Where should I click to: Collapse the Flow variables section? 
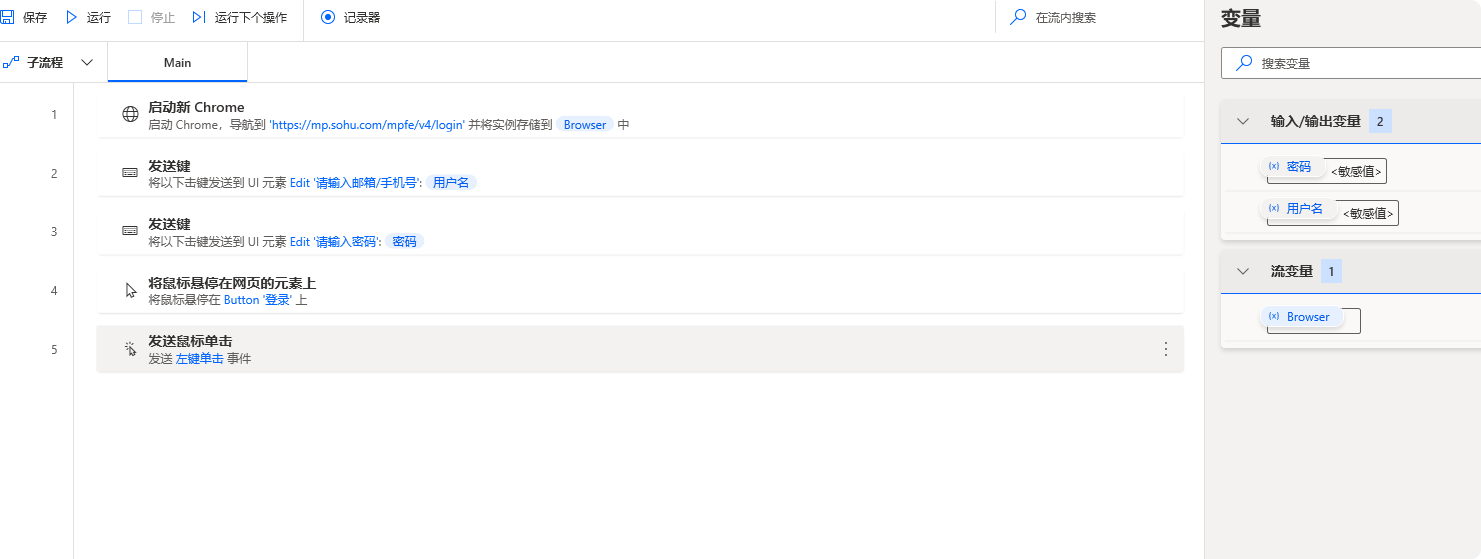click(x=1243, y=271)
